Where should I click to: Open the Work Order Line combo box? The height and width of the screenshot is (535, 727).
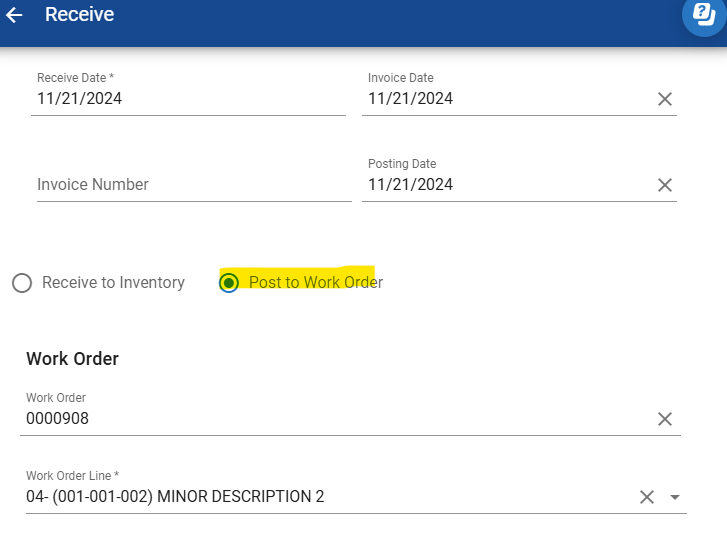pyautogui.click(x=320, y=497)
